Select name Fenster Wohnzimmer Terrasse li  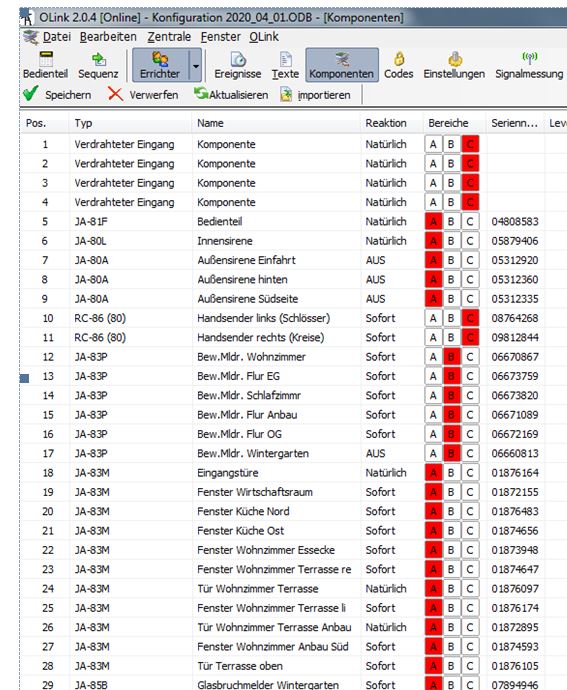pyautogui.click(x=271, y=608)
